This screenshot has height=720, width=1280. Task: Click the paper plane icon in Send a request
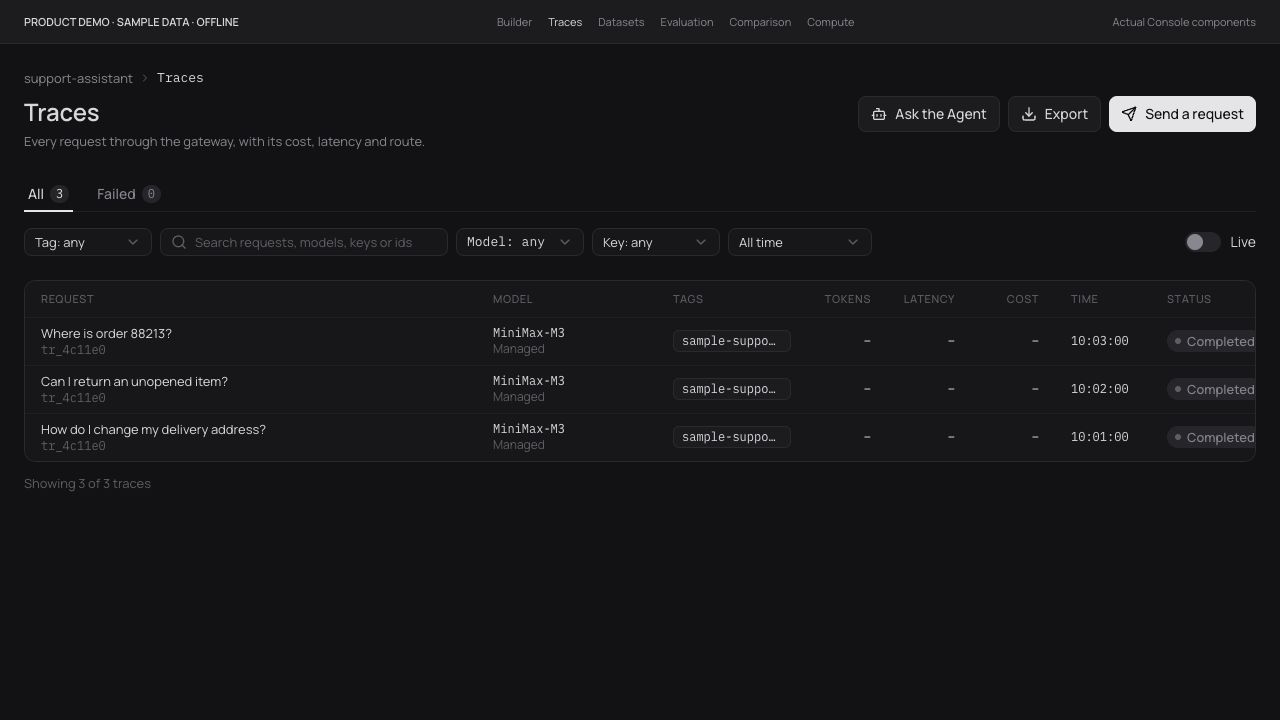[x=1129, y=114]
